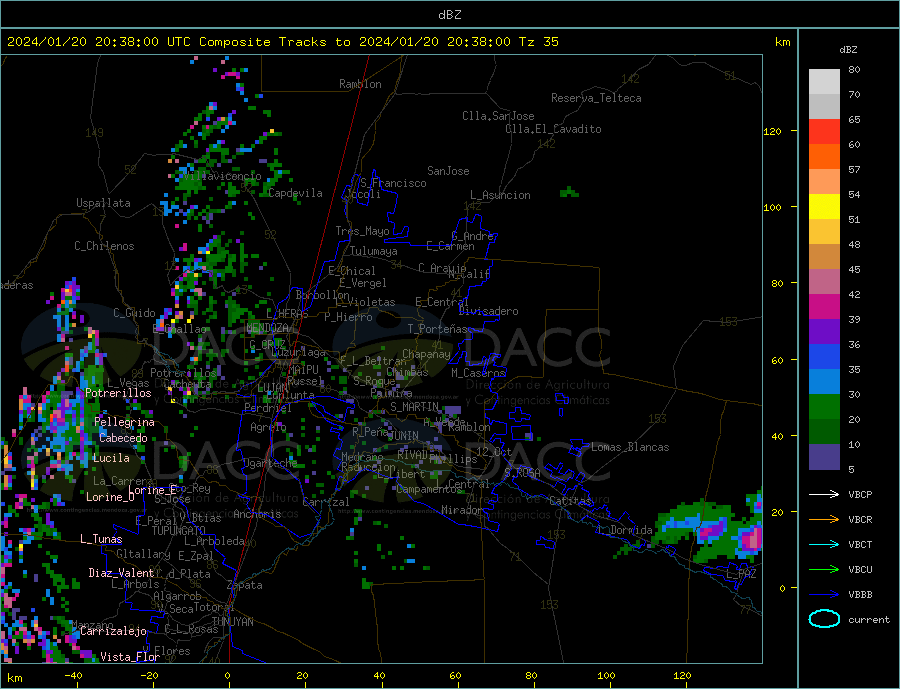Pick the dark slate-purple bottom swatch of scale

824,457
